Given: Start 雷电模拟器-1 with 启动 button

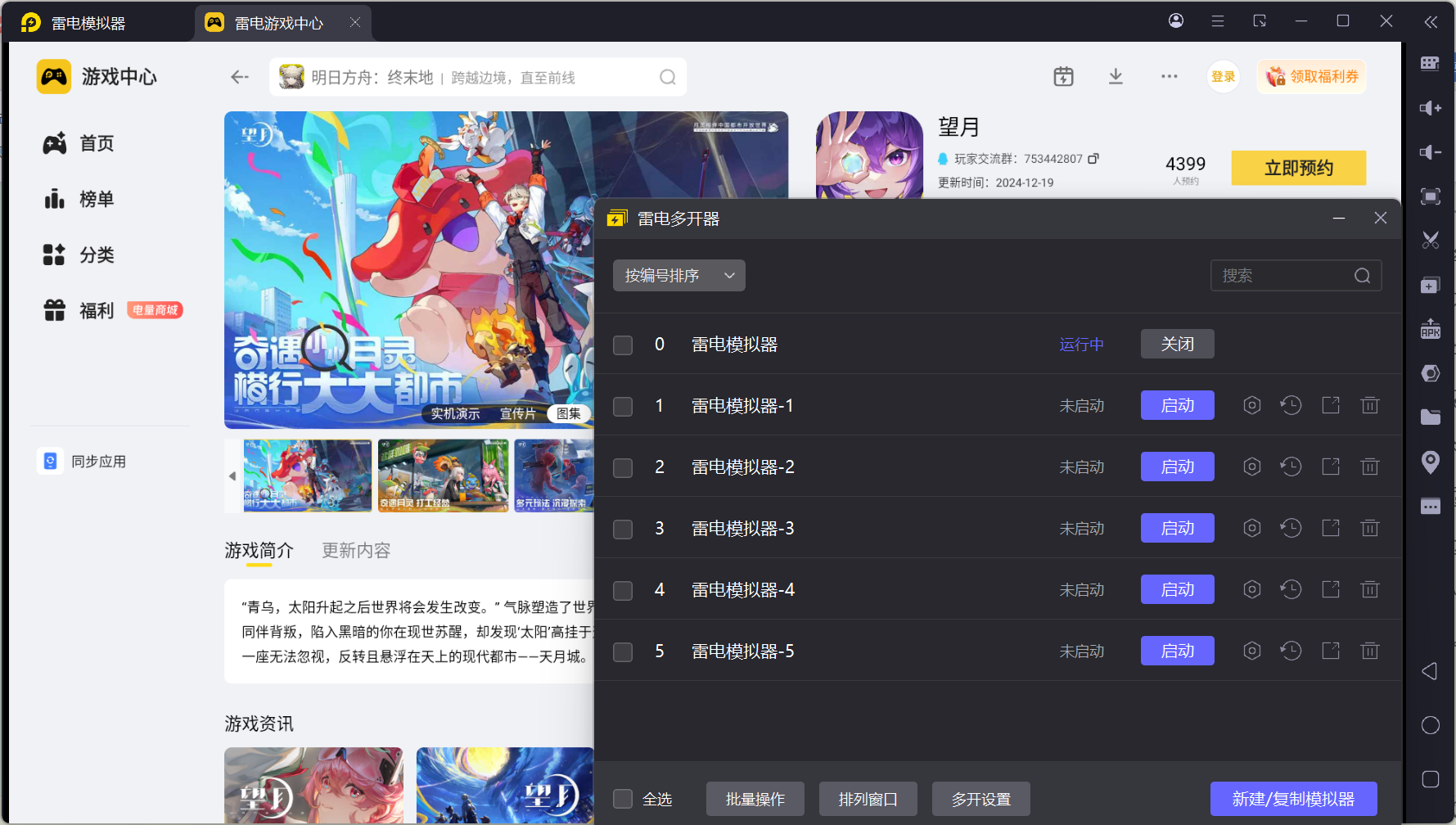Looking at the screenshot, I should pos(1177,405).
